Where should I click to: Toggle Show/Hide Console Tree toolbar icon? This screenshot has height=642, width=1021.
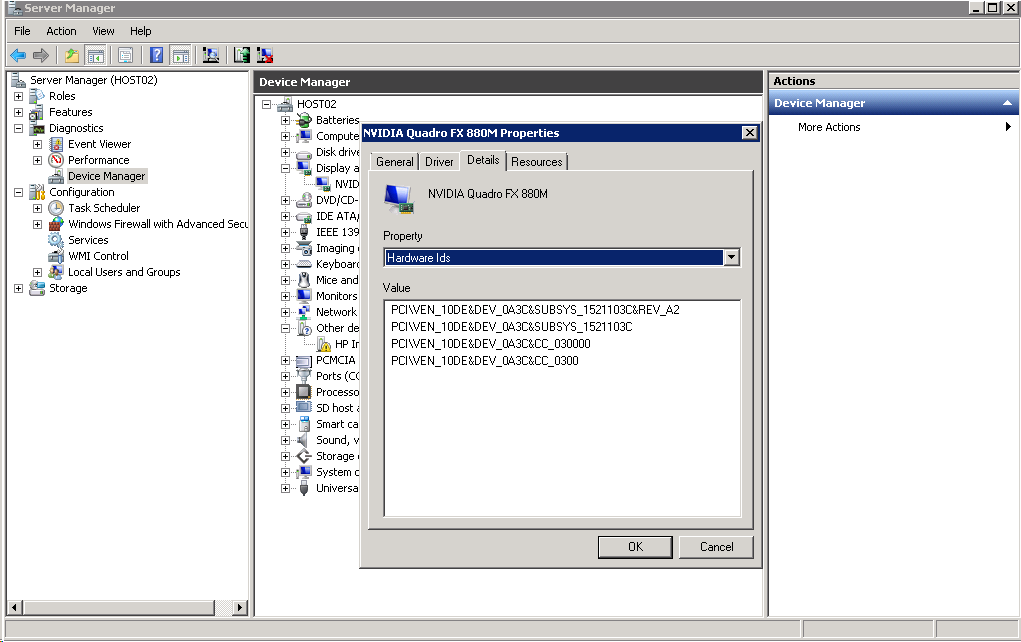(x=96, y=56)
